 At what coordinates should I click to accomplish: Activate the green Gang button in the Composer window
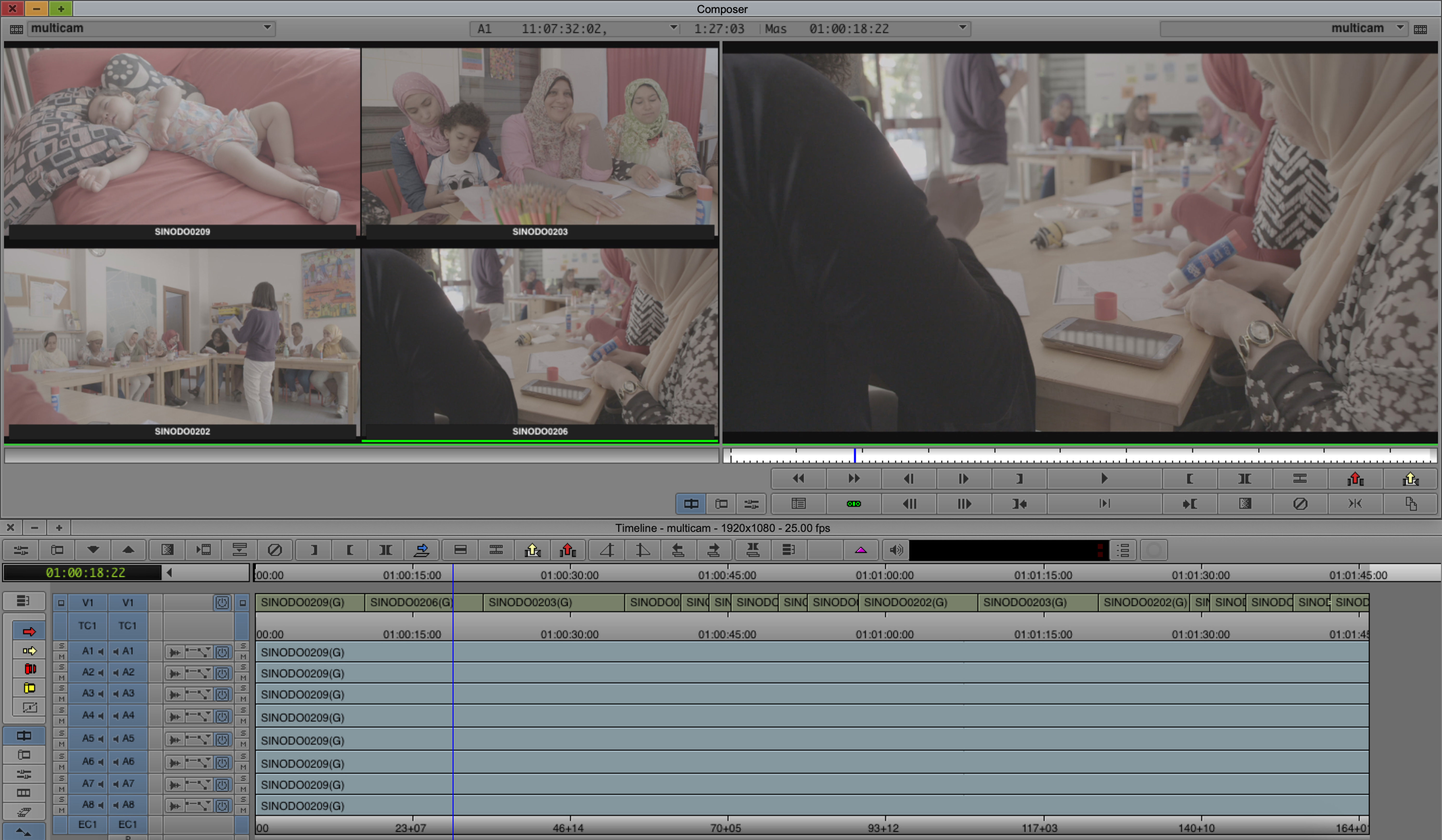[853, 504]
